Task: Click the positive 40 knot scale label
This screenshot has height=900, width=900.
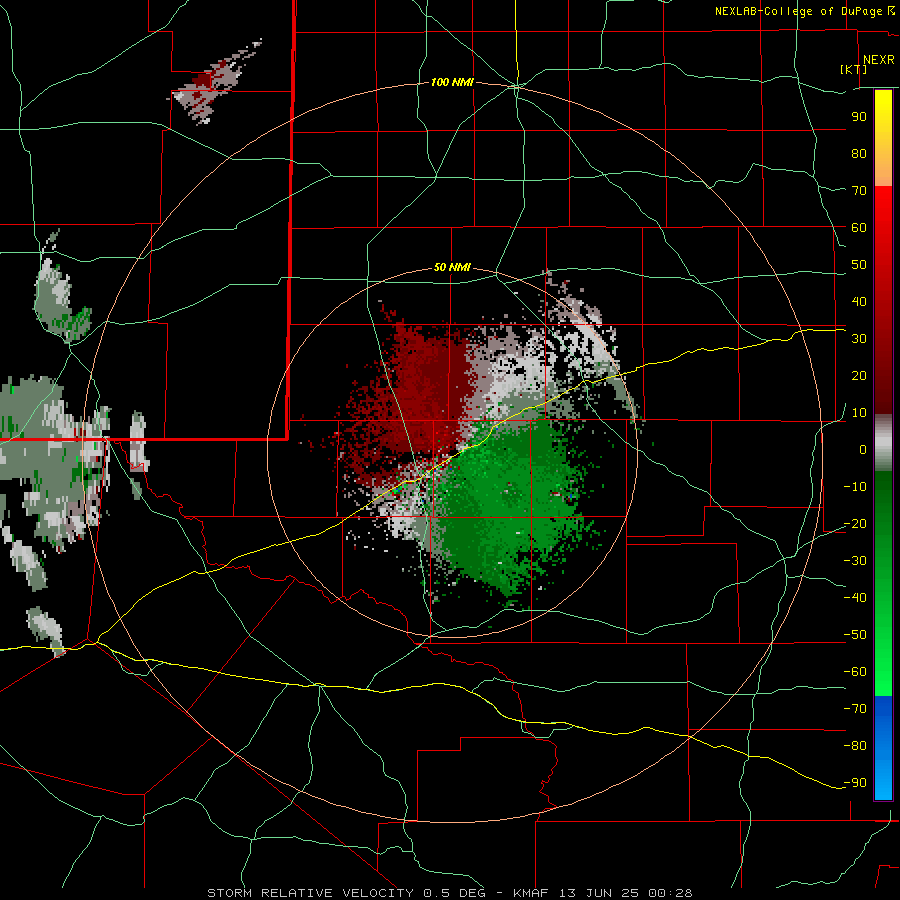Action: pos(859,302)
